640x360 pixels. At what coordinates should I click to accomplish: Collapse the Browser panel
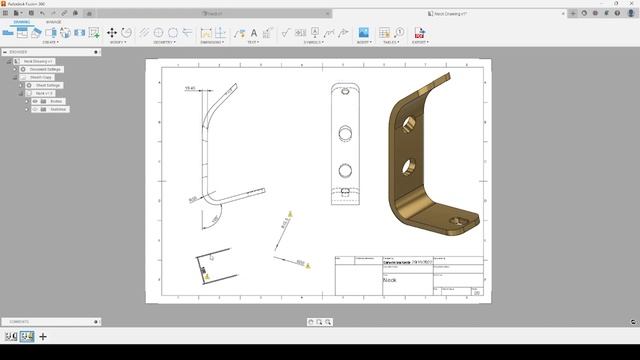5,52
